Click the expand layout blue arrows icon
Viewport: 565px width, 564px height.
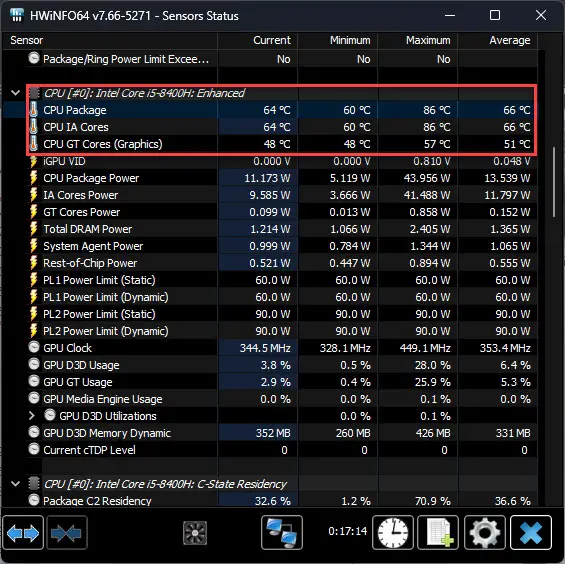pyautogui.click(x=23, y=532)
